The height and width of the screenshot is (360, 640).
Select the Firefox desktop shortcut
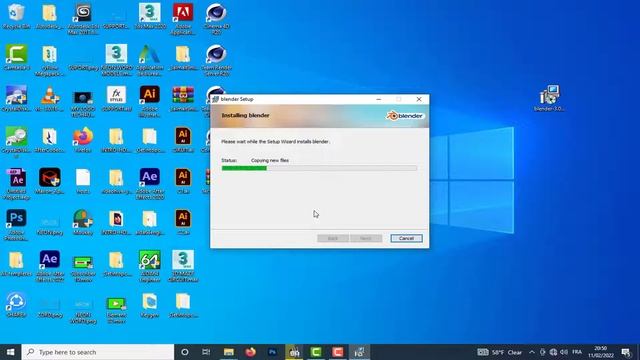pyautogui.click(x=83, y=140)
